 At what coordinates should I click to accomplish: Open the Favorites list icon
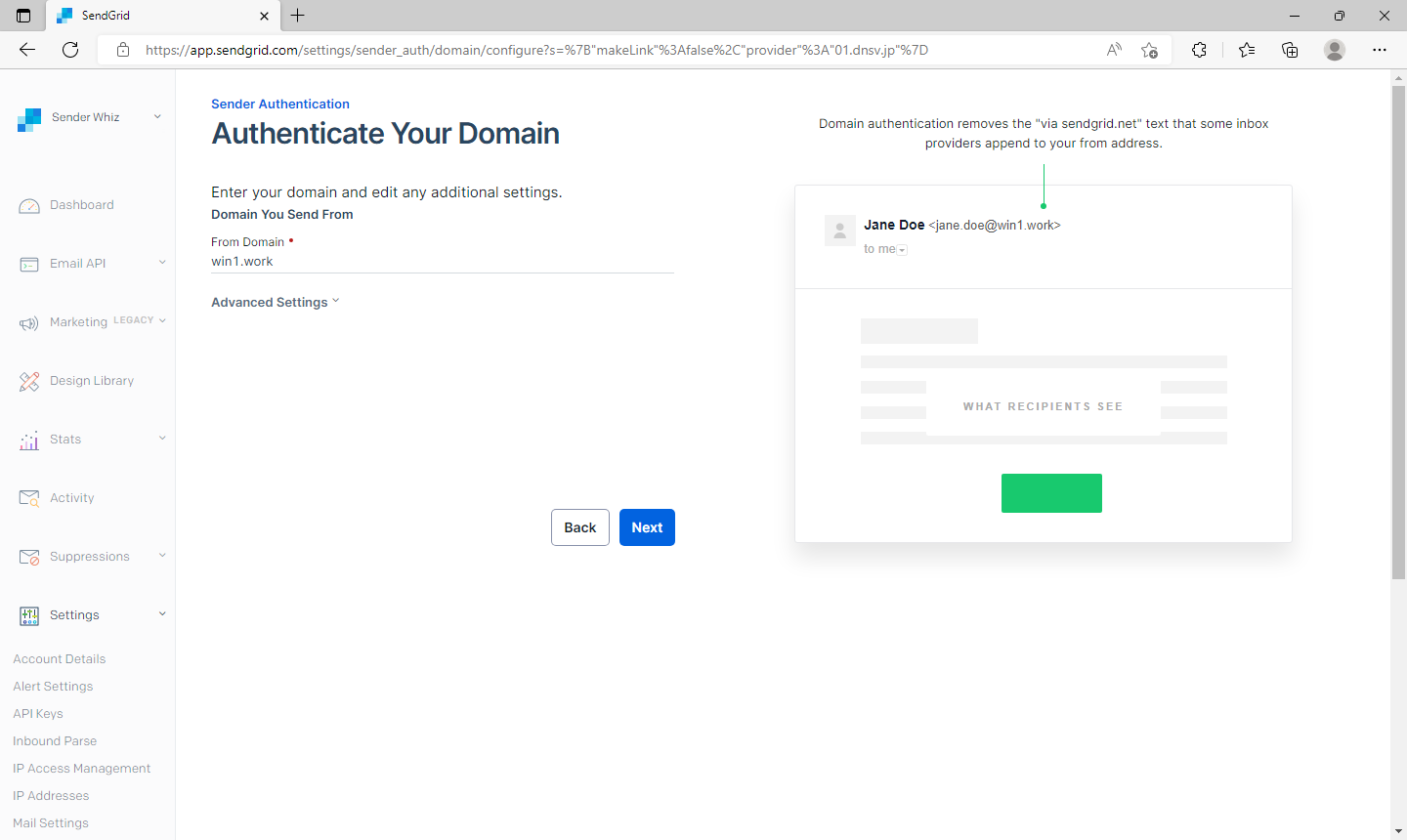[x=1247, y=50]
